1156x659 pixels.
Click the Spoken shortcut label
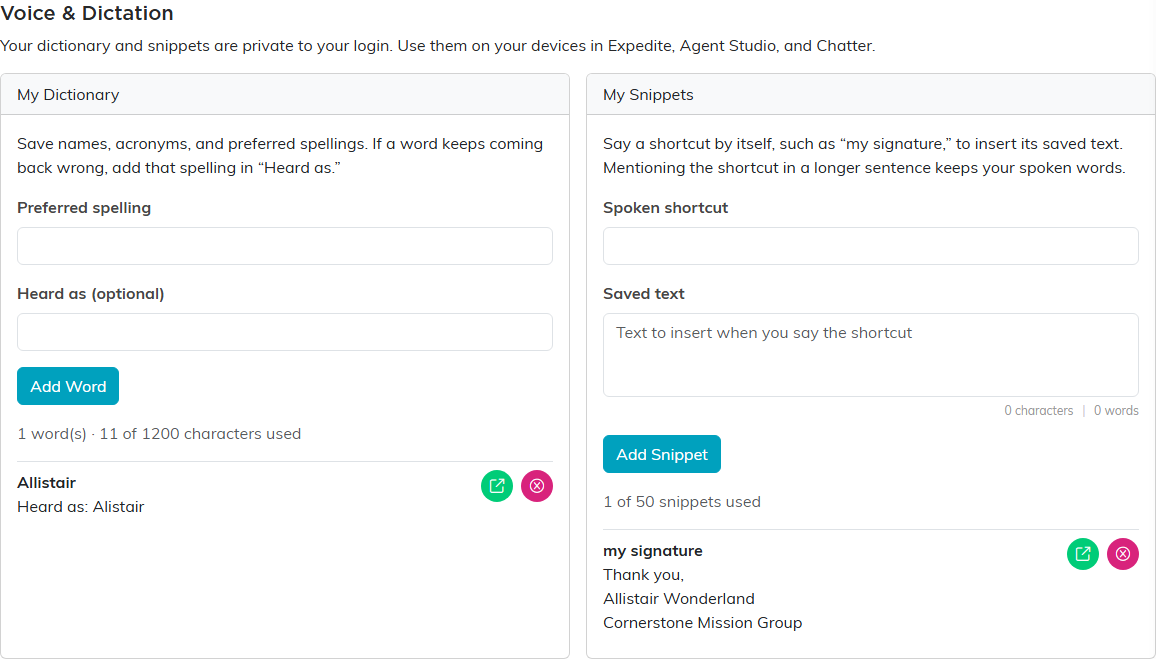pyautogui.click(x=665, y=208)
